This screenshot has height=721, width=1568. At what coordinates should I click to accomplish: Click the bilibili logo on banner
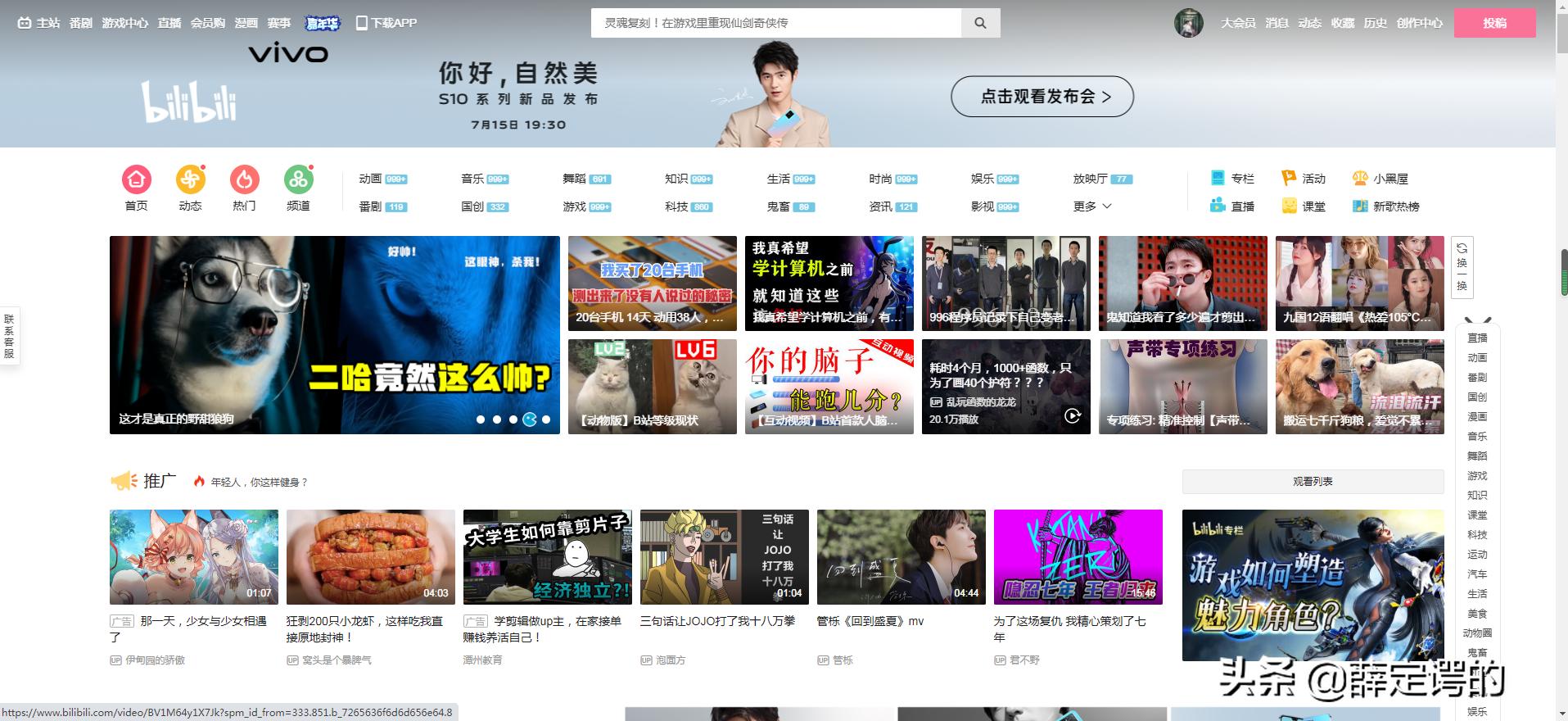pos(189,102)
